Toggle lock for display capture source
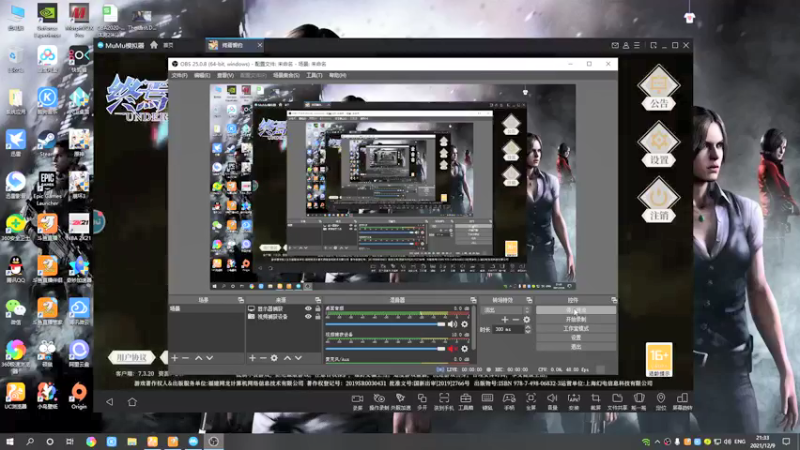The height and width of the screenshot is (450, 800). coord(318,309)
